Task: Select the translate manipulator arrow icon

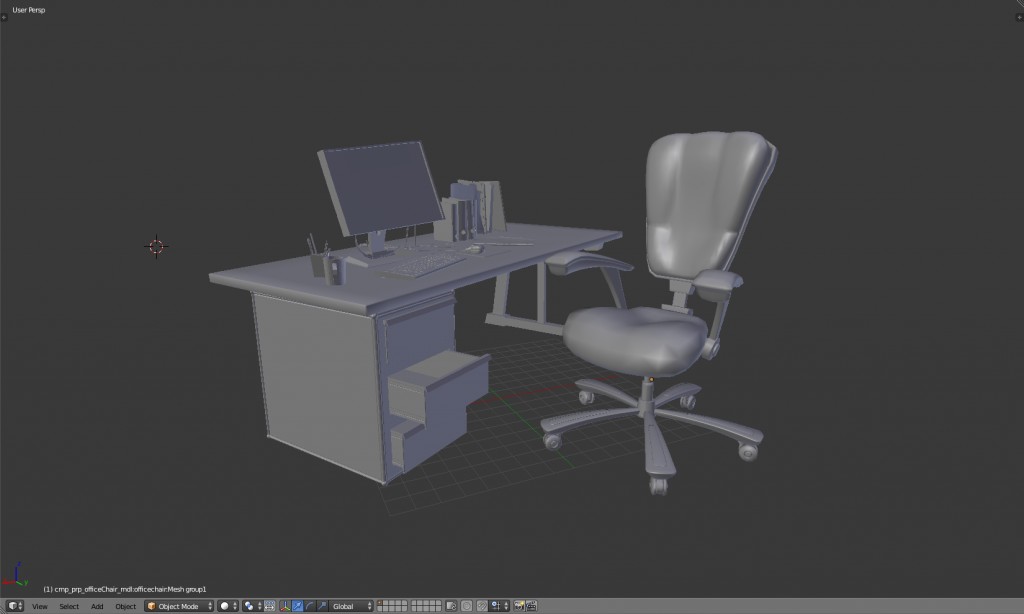Action: tap(296, 605)
